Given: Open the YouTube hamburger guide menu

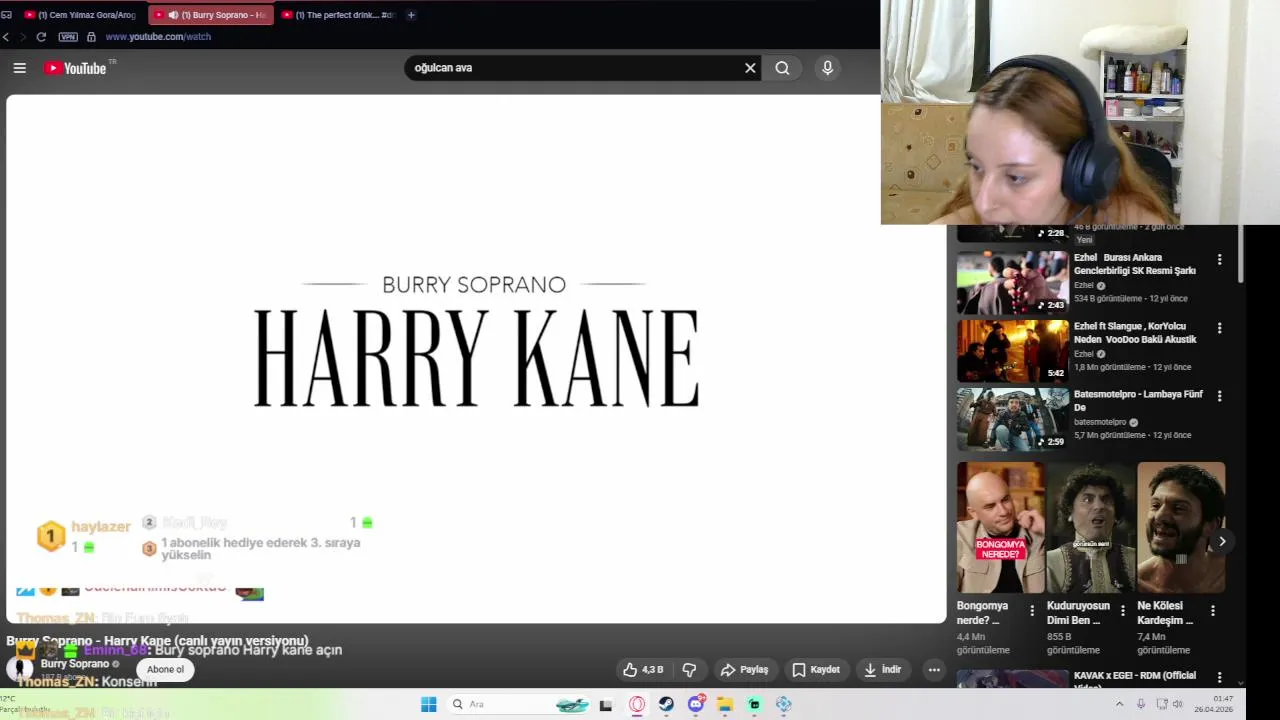Looking at the screenshot, I should pyautogui.click(x=19, y=68).
